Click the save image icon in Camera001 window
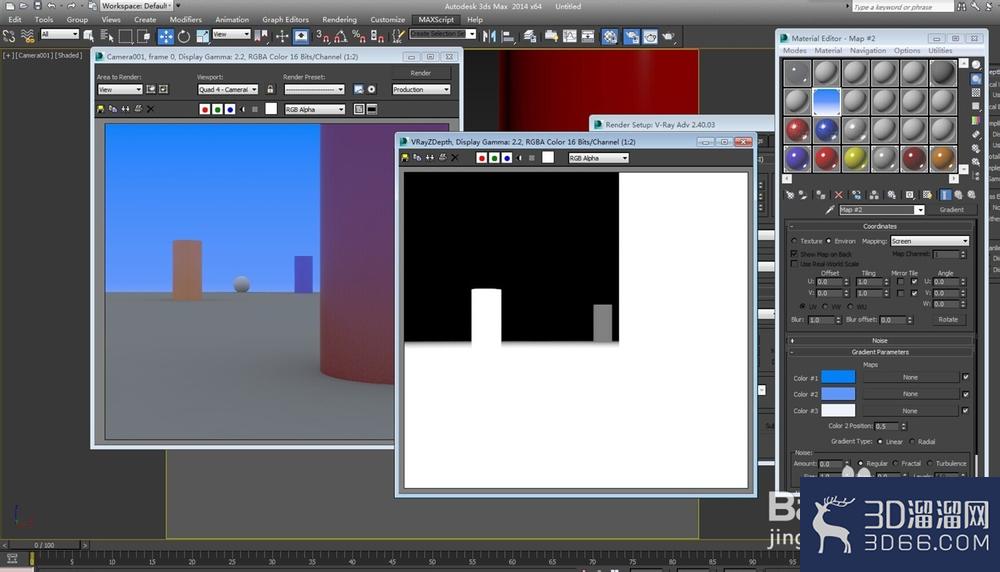Screen dimensions: 1000x572 click(100, 110)
